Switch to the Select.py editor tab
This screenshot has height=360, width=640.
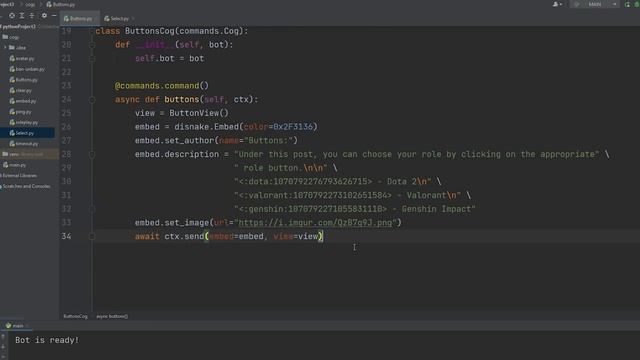118,18
